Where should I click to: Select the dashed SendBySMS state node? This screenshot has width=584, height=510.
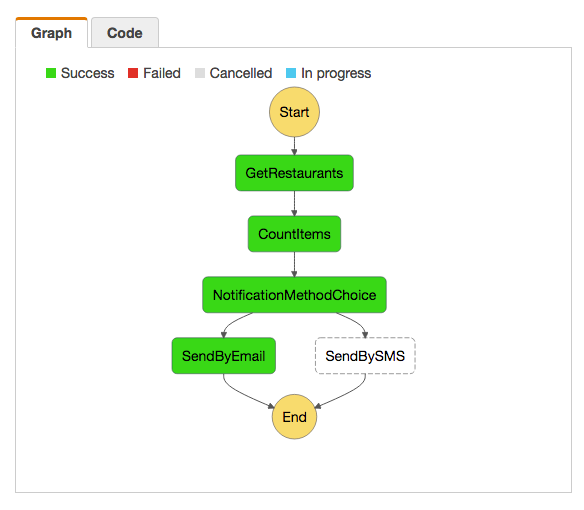(x=365, y=356)
